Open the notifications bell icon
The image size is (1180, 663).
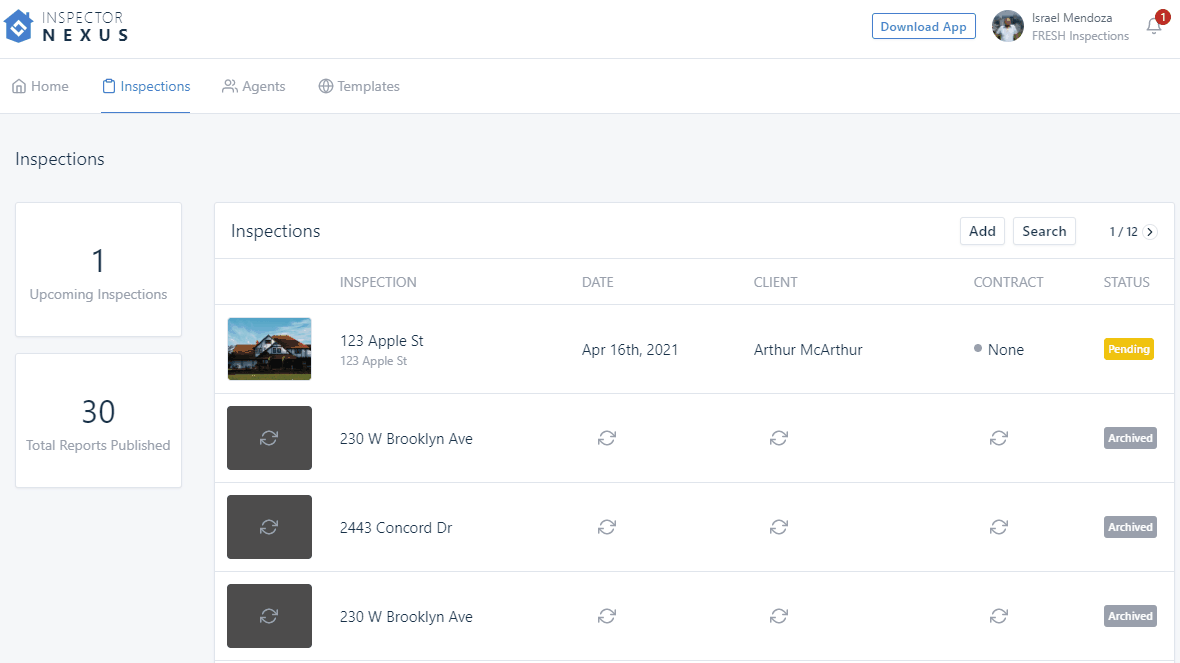click(1154, 27)
